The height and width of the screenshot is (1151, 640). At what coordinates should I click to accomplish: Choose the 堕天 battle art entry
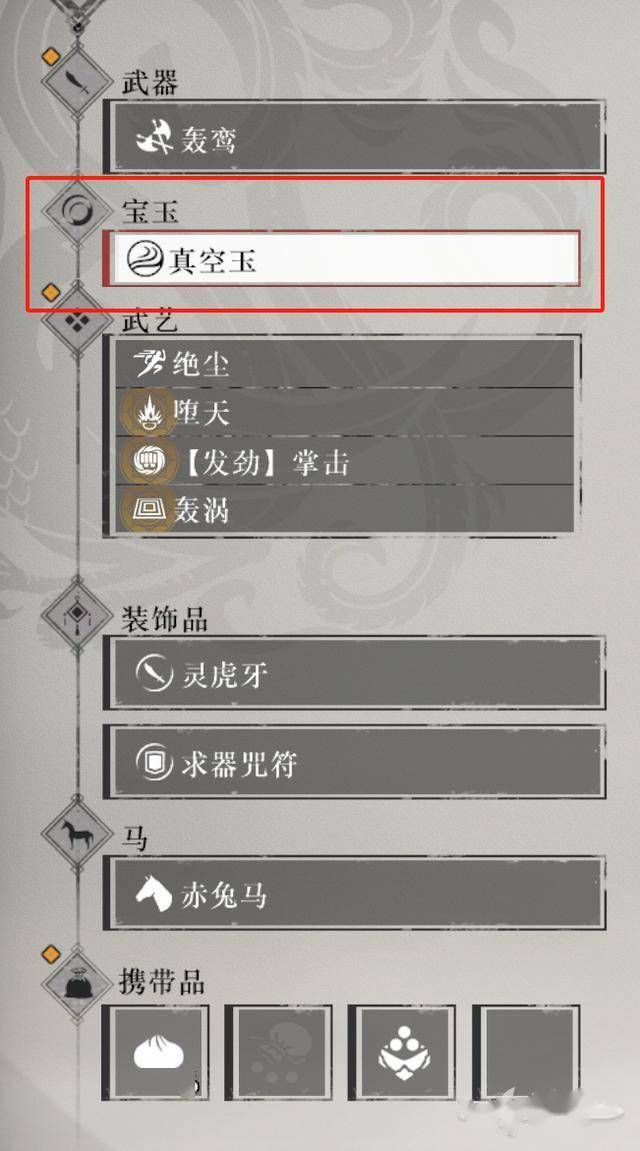pos(345,412)
